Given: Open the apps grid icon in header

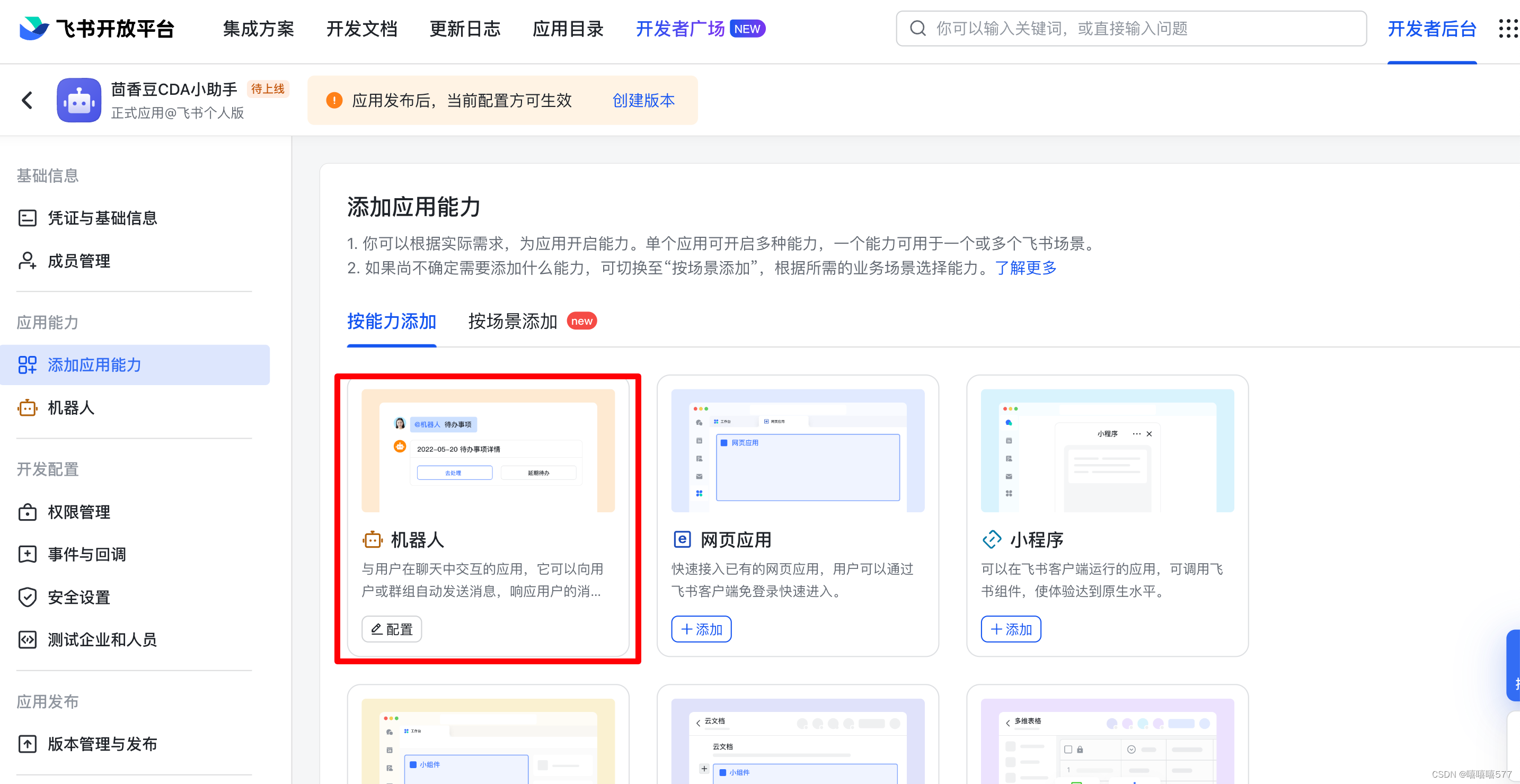Looking at the screenshot, I should 1508,28.
